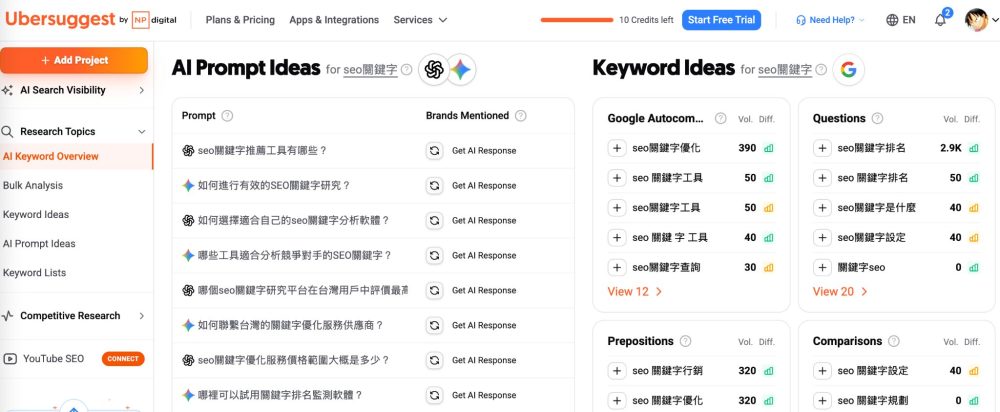Open Bulk Analysis in sidebar
The width and height of the screenshot is (1000, 412).
coord(33,186)
